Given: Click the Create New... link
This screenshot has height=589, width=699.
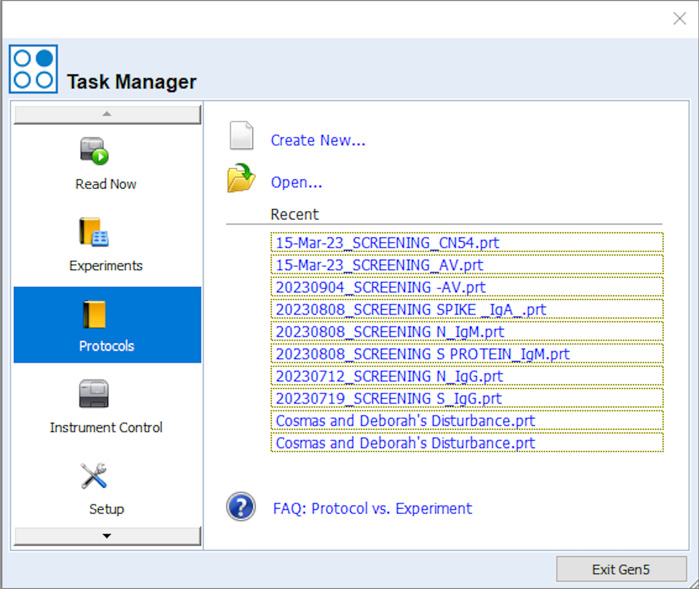Looking at the screenshot, I should [318, 140].
